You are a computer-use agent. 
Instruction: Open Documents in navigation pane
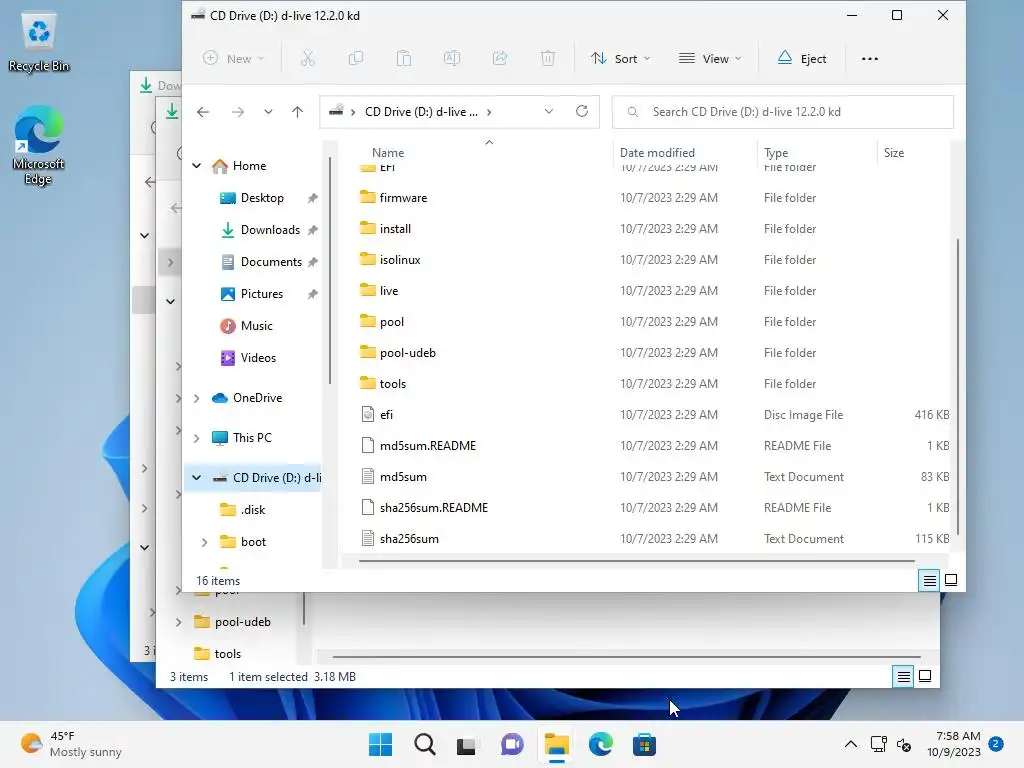[270, 262]
